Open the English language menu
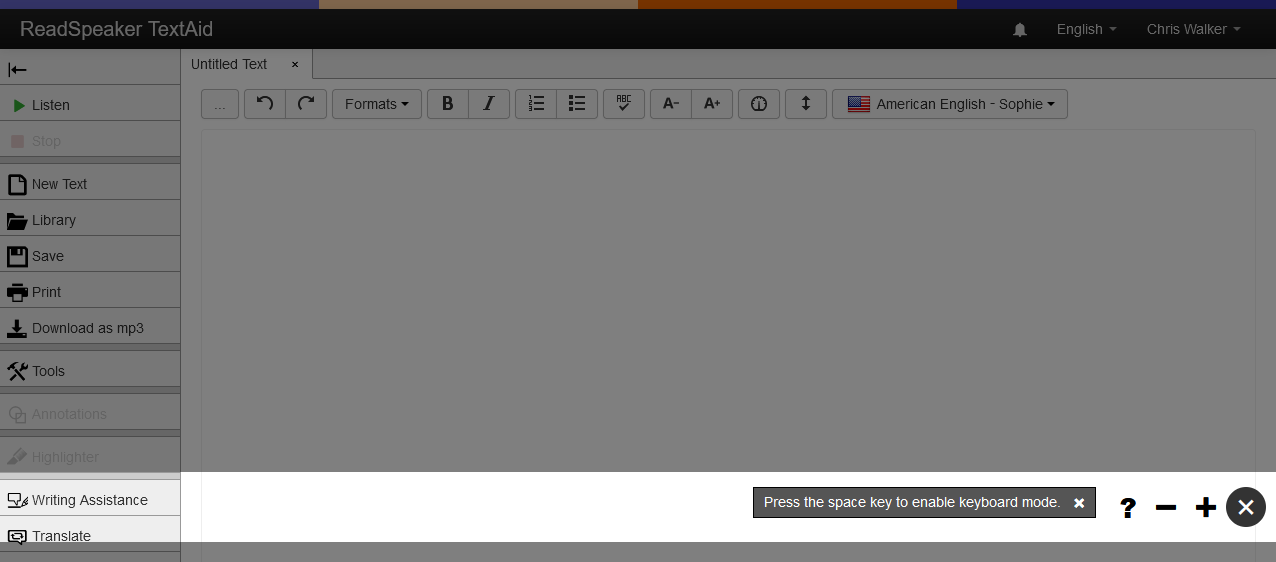Viewport: 1276px width, 562px height. [1086, 29]
